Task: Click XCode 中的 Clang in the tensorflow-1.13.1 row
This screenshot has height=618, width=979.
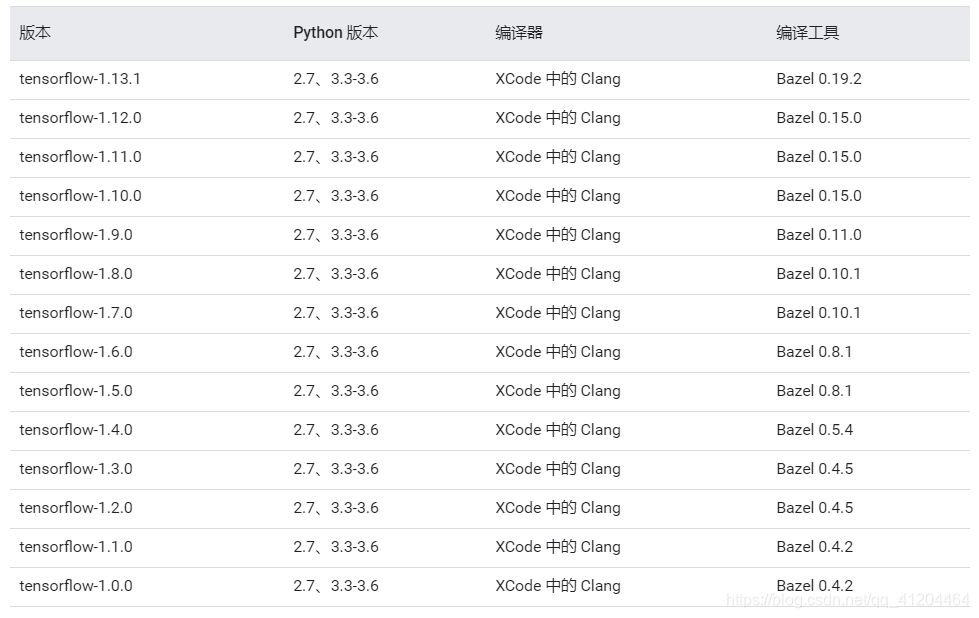Action: (558, 79)
